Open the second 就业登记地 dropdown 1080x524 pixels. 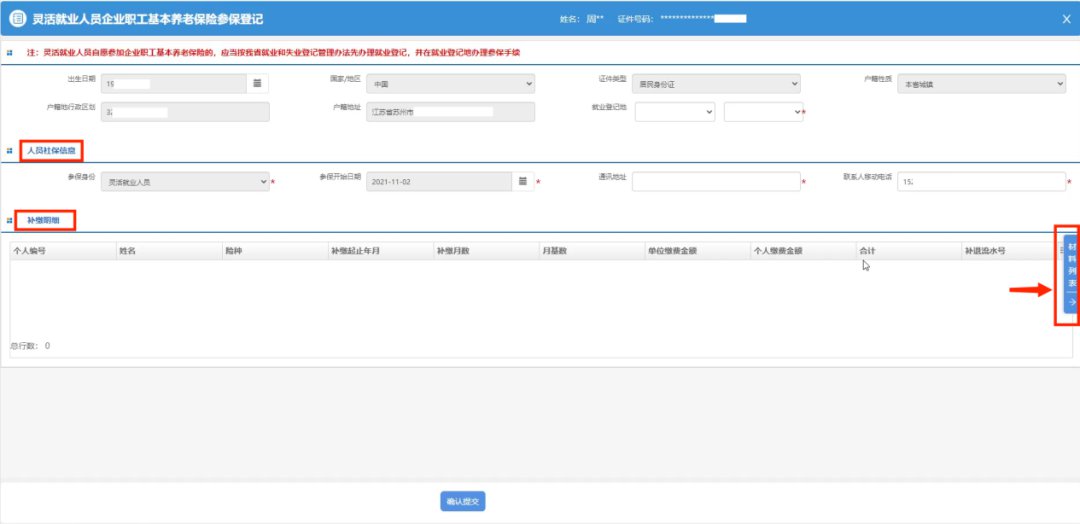(x=763, y=112)
